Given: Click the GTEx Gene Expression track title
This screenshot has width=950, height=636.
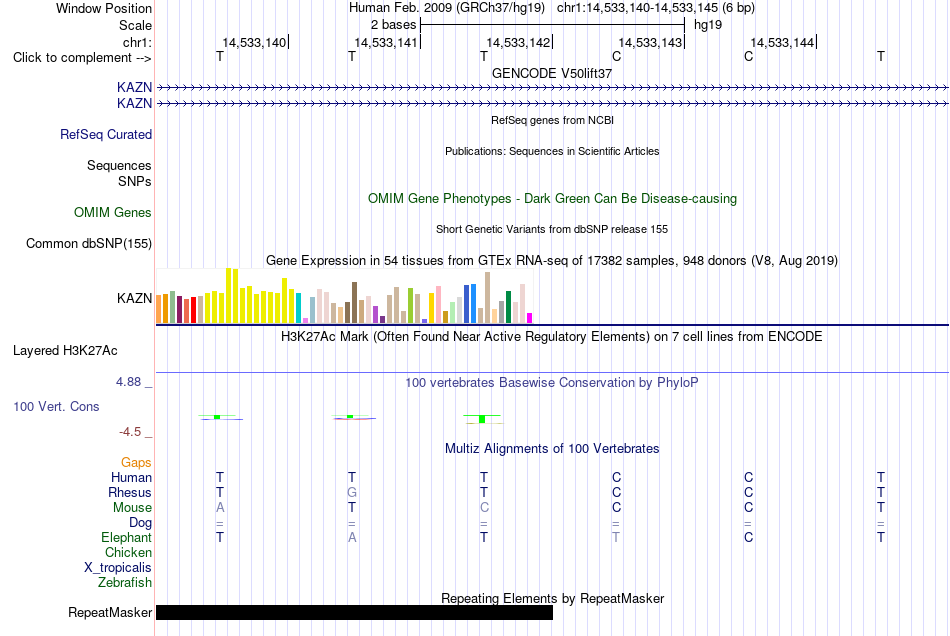Looking at the screenshot, I should (x=552, y=260).
